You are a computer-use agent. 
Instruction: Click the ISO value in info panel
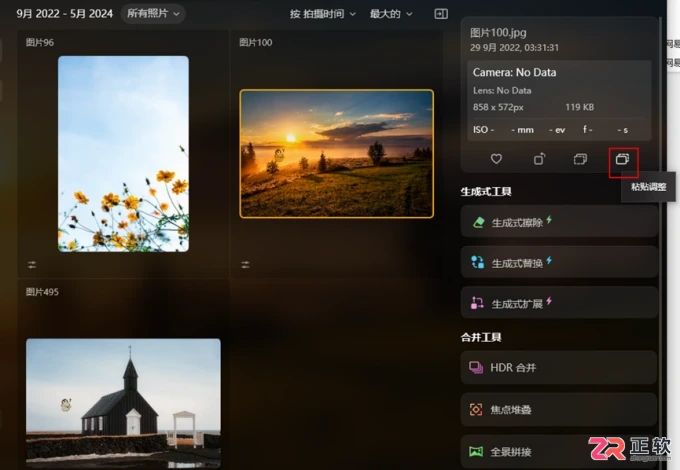point(484,130)
